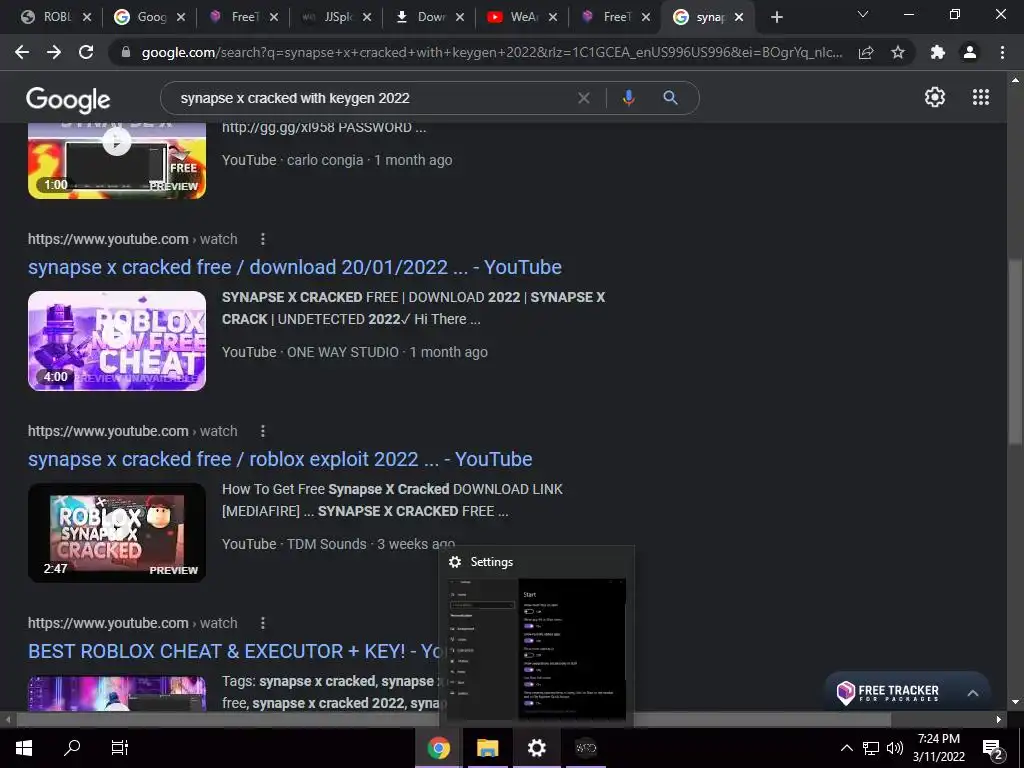This screenshot has height=768, width=1024.
Task: Show hidden system tray icons
Action: click(x=846, y=748)
